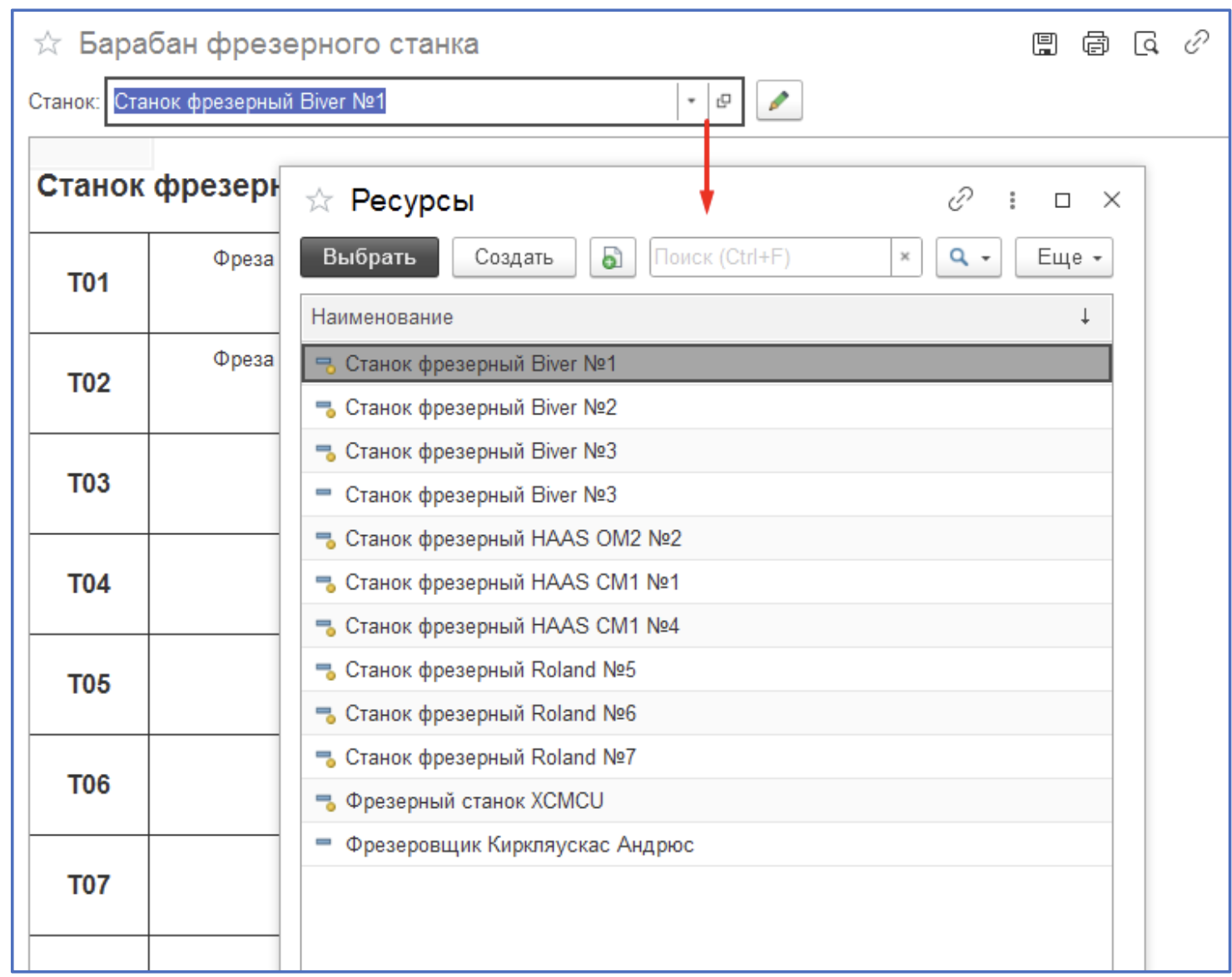Toggle favorite star for Ресурсы window
The image size is (1232, 977).
pos(319,201)
